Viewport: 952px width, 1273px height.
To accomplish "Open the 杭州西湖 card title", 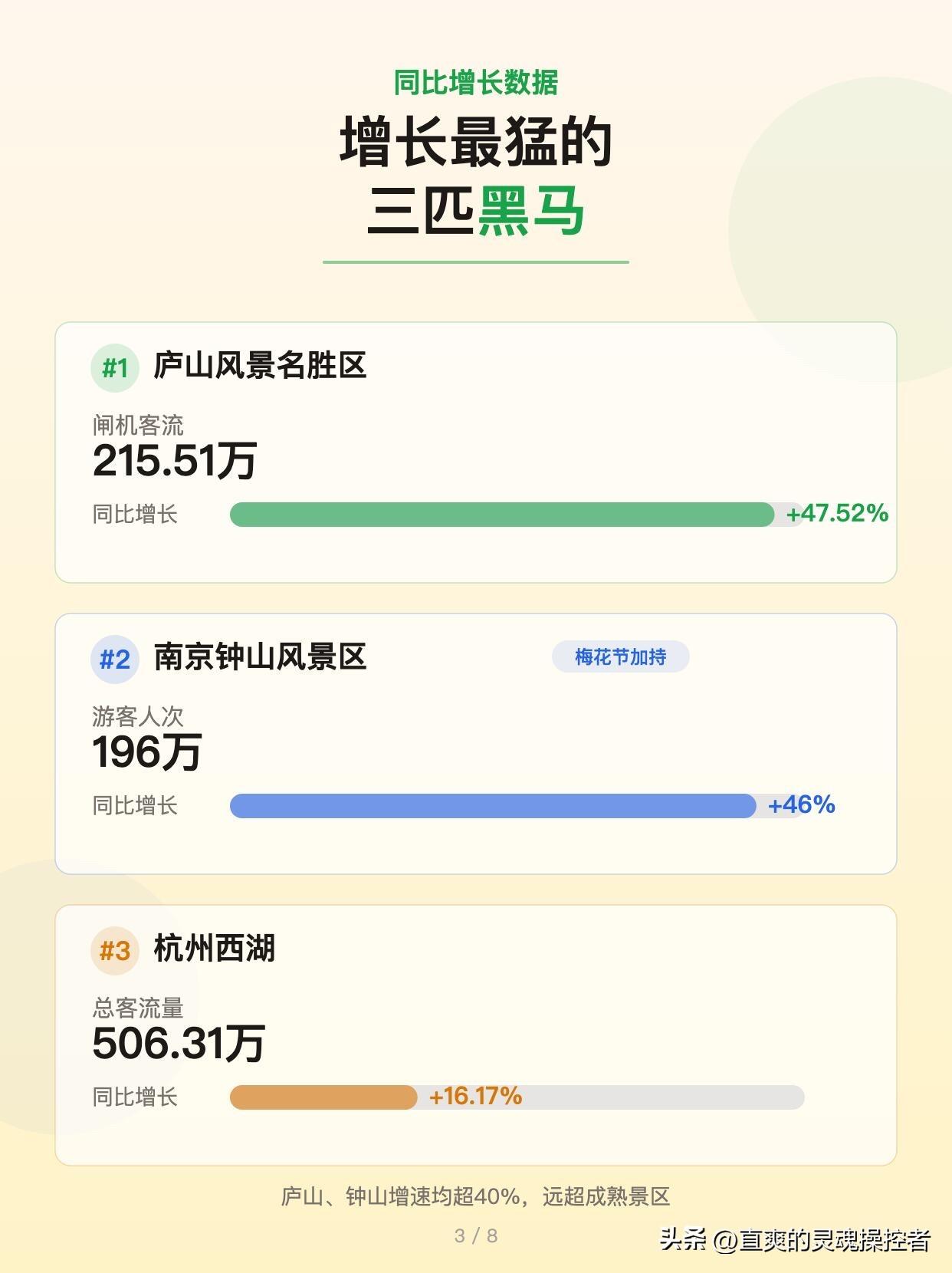I will click(214, 949).
